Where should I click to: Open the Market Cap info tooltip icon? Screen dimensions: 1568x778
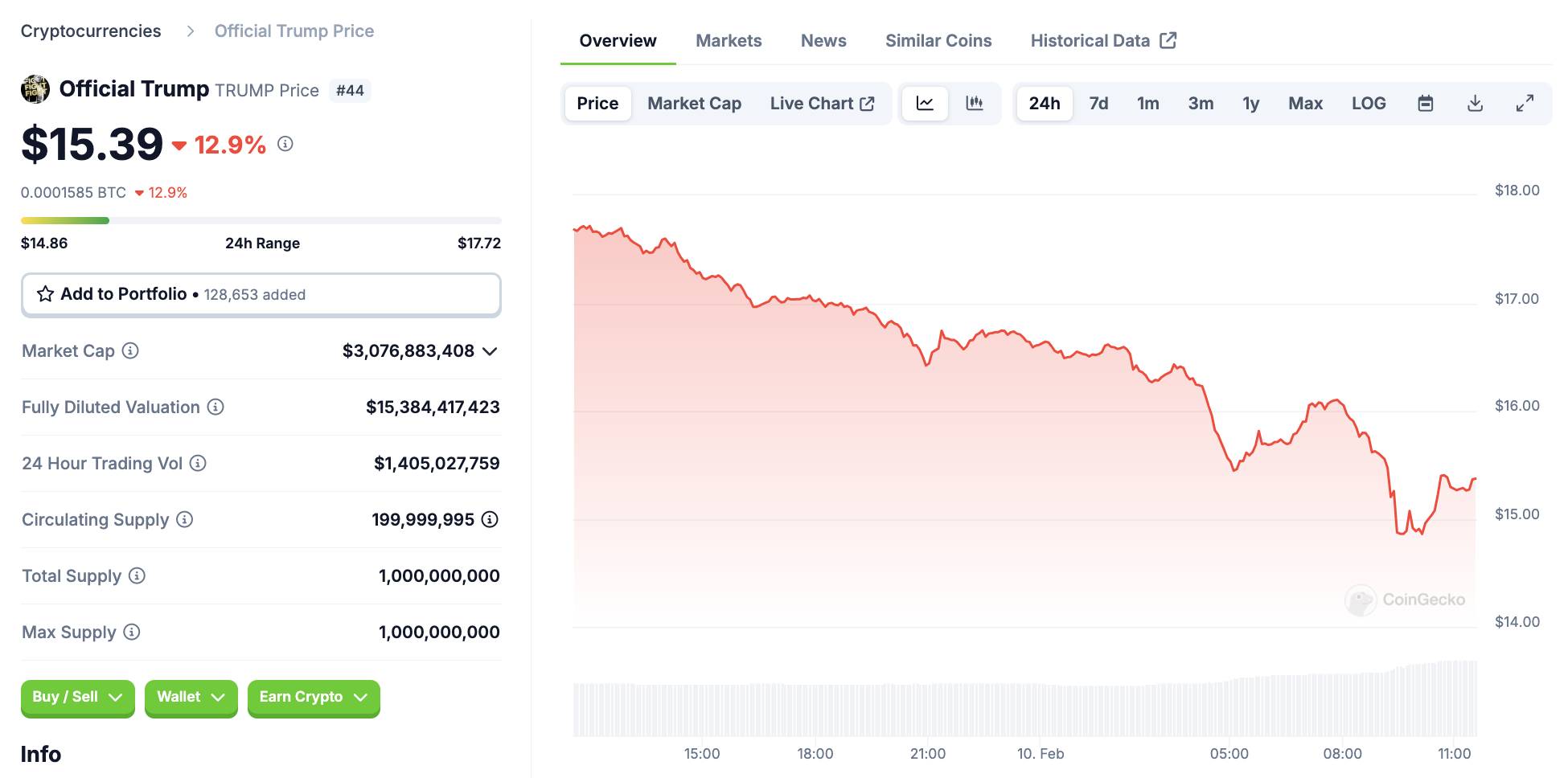[x=130, y=350]
